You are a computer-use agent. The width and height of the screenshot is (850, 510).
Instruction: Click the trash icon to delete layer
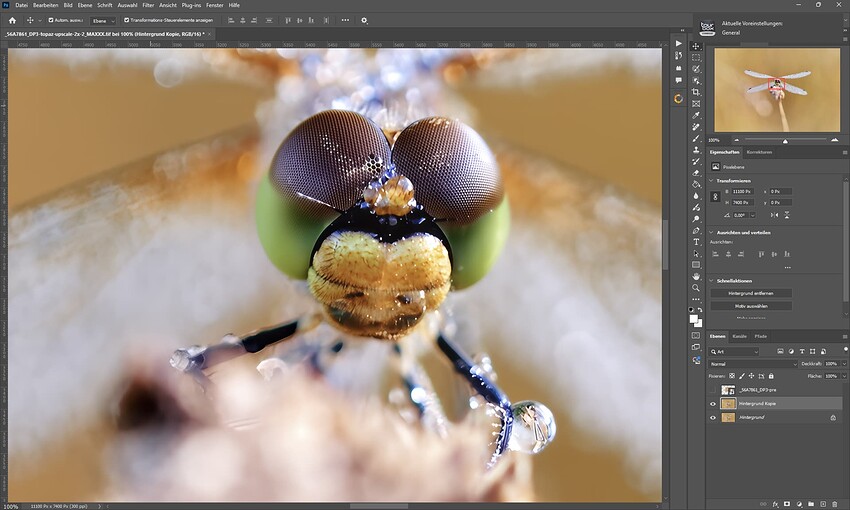(835, 504)
